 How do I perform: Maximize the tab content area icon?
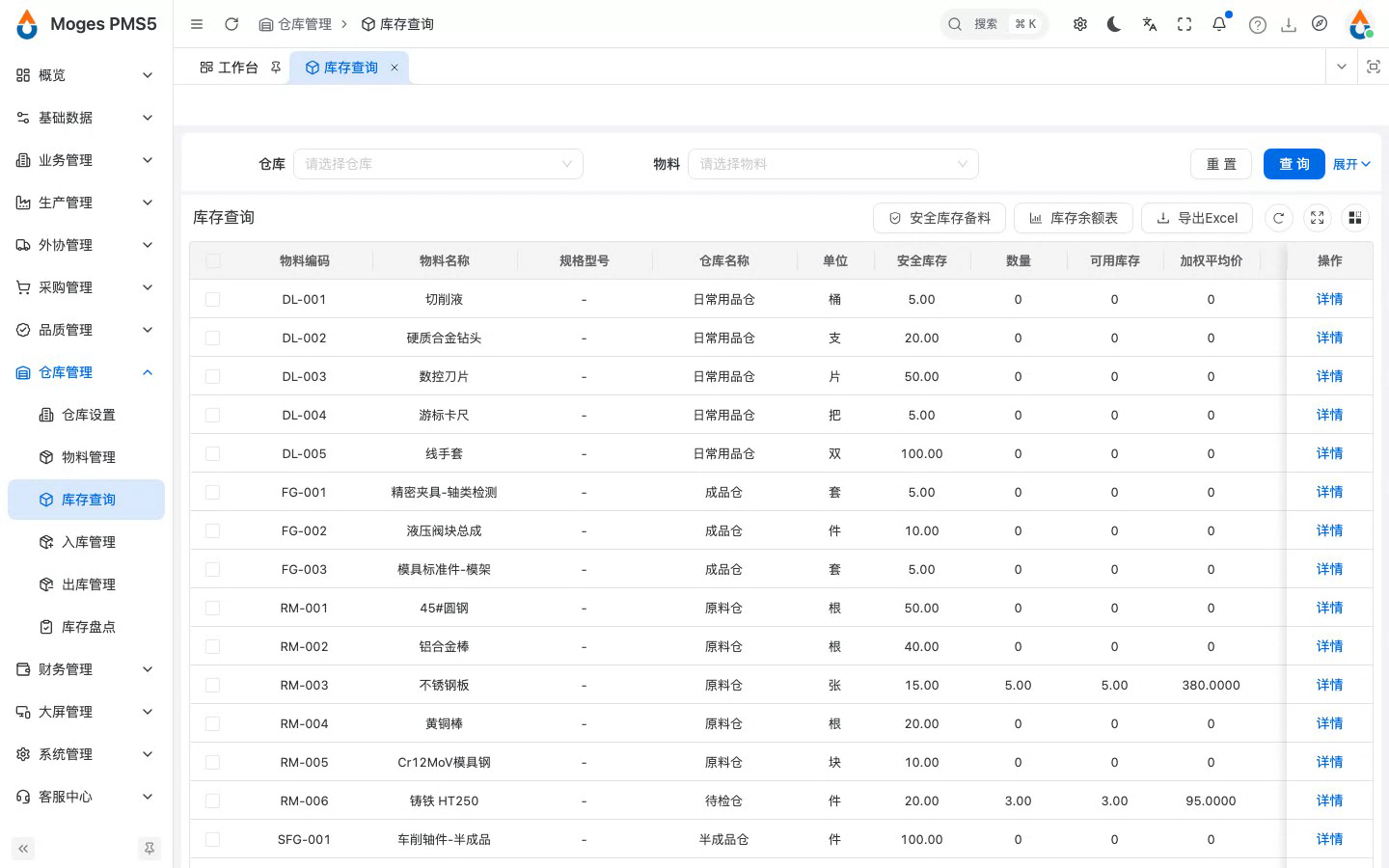(x=1374, y=67)
